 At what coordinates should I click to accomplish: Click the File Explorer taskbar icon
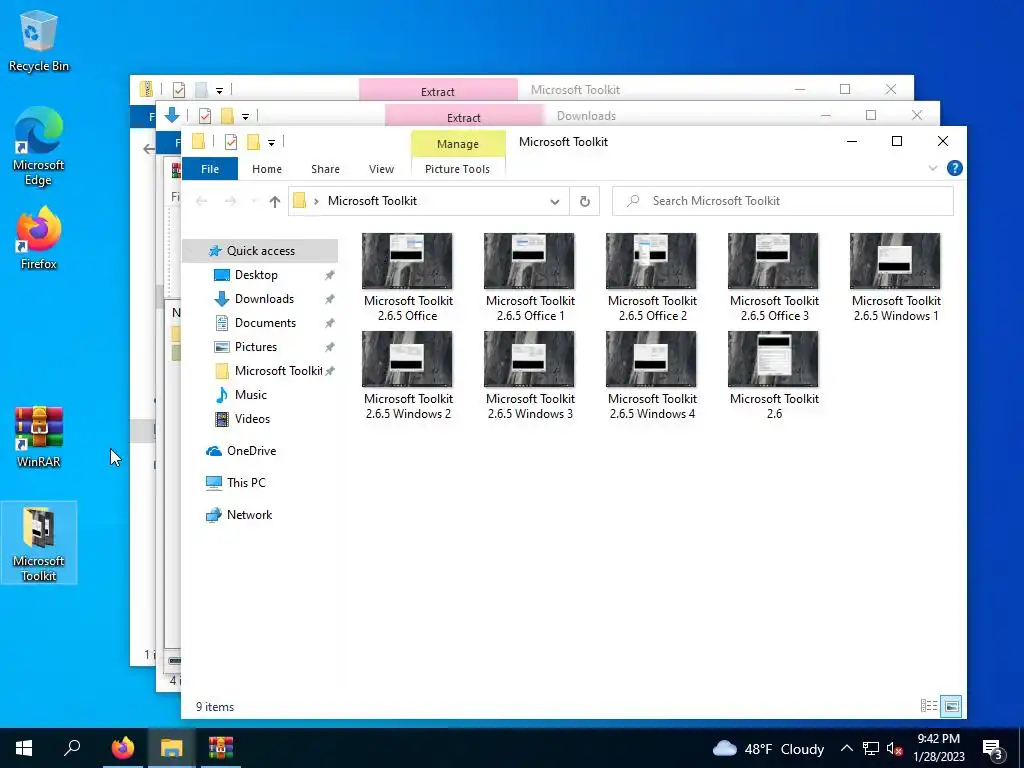pyautogui.click(x=171, y=748)
